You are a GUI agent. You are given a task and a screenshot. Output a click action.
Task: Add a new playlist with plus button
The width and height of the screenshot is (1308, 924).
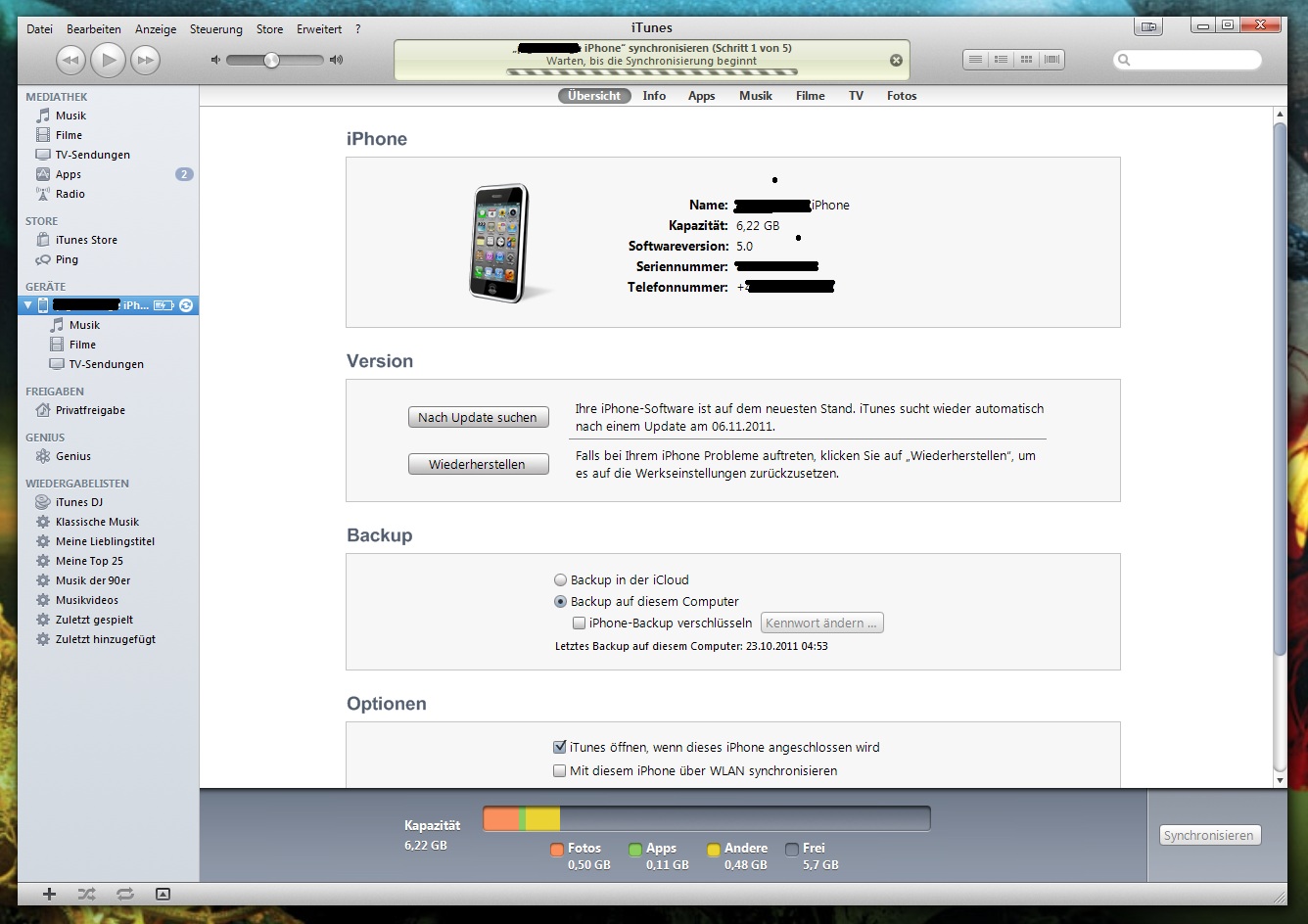click(x=50, y=894)
